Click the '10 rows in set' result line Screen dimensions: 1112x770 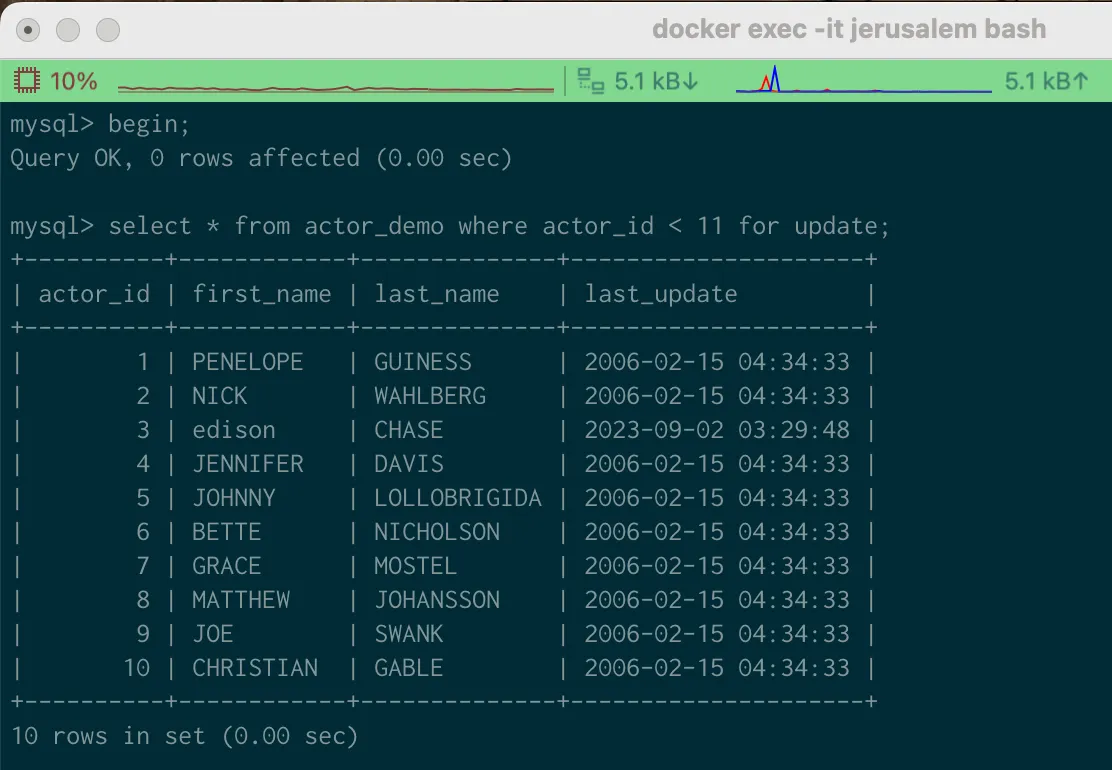[184, 736]
